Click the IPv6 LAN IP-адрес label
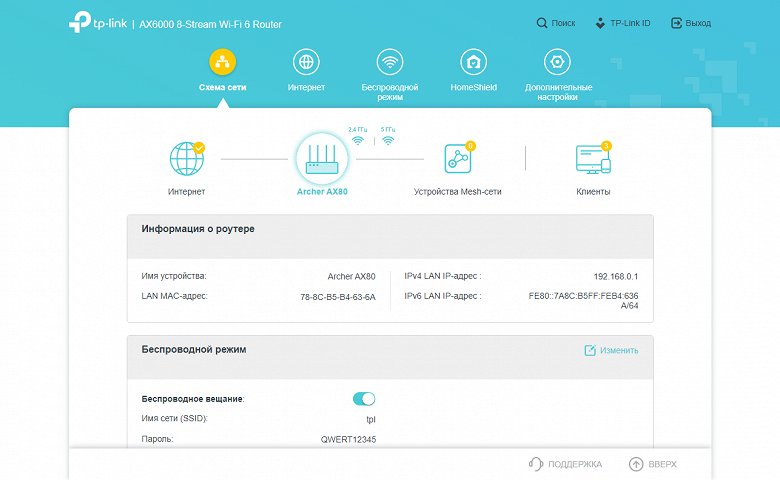The height and width of the screenshot is (480, 780). click(x=443, y=296)
